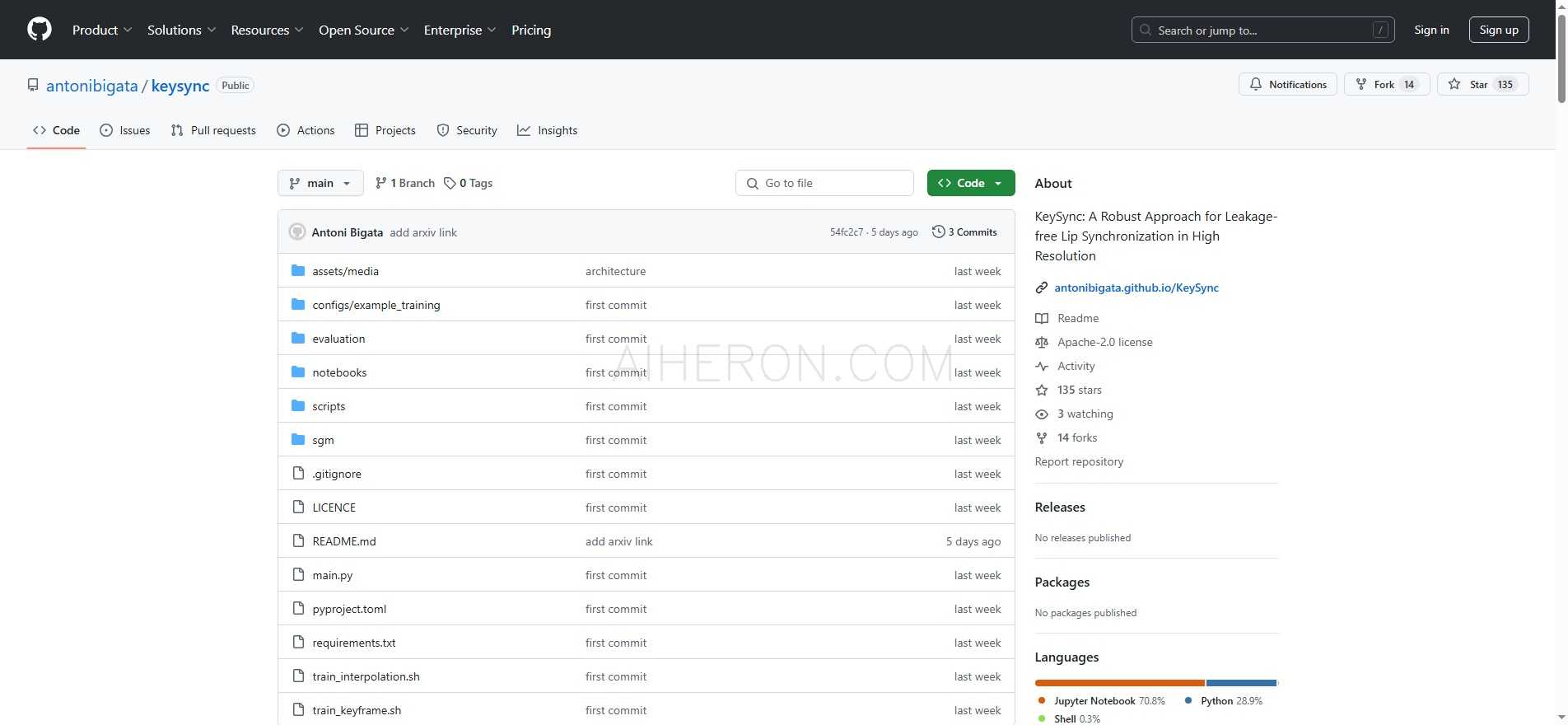Open the Pricing page

[531, 30]
